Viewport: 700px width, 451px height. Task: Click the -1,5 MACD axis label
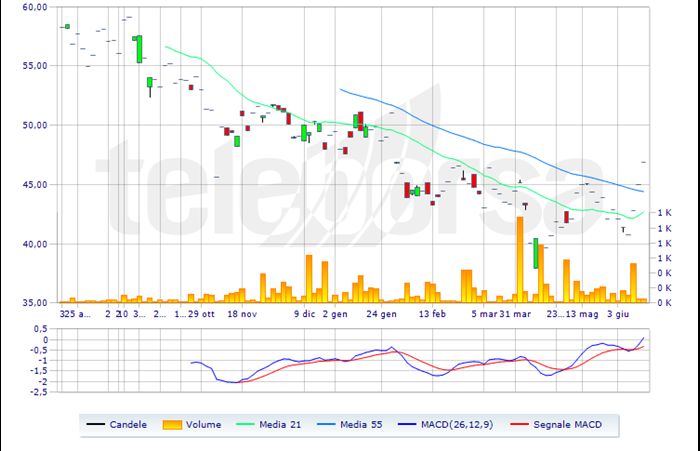(x=39, y=371)
